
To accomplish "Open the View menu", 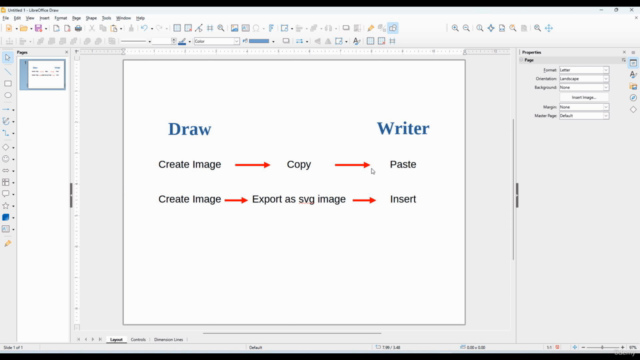I will [x=30, y=18].
